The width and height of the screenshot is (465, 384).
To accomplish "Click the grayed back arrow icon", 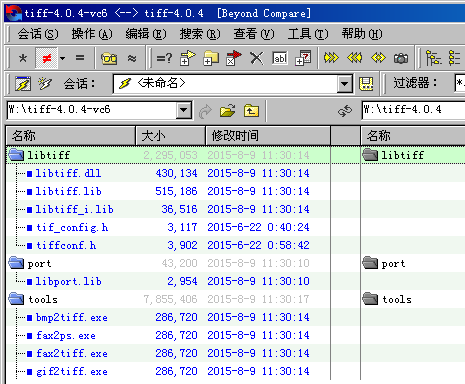I will 205,111.
